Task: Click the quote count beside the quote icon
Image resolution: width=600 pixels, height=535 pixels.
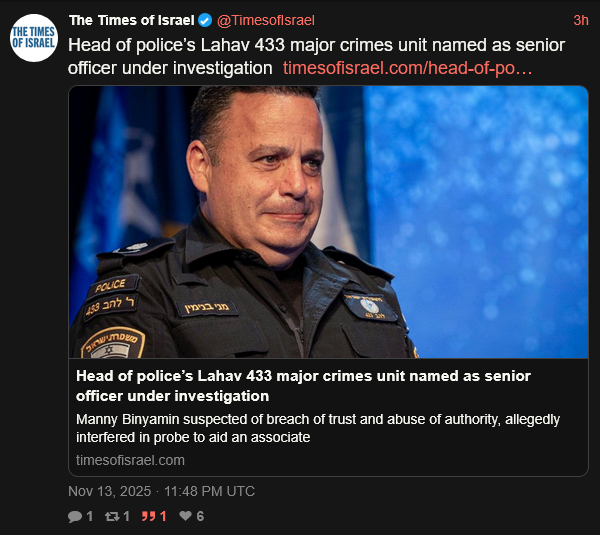Action: [x=163, y=516]
